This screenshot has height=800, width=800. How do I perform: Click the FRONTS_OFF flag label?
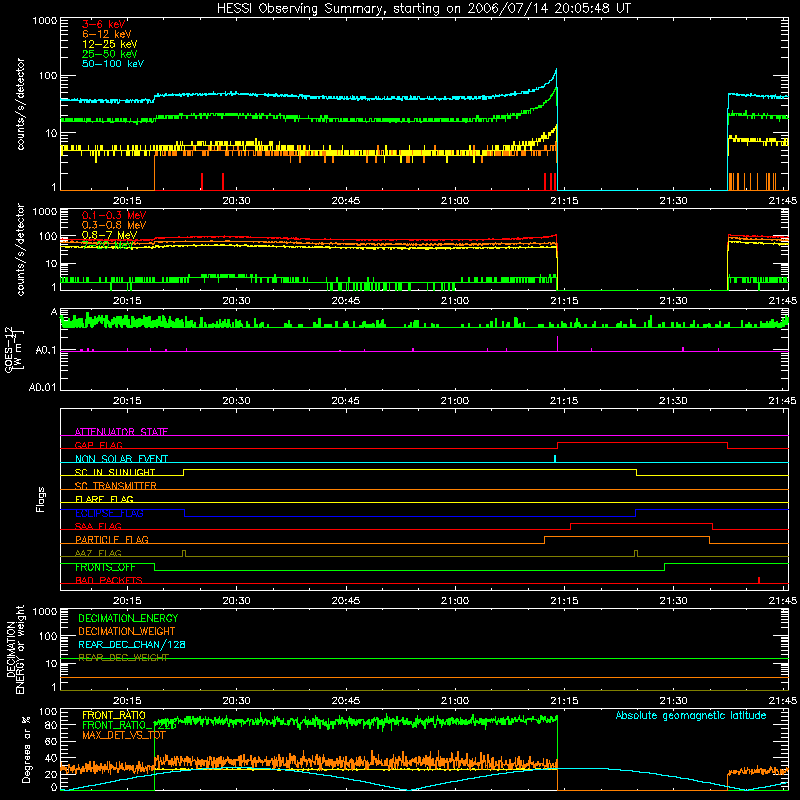[x=105, y=567]
